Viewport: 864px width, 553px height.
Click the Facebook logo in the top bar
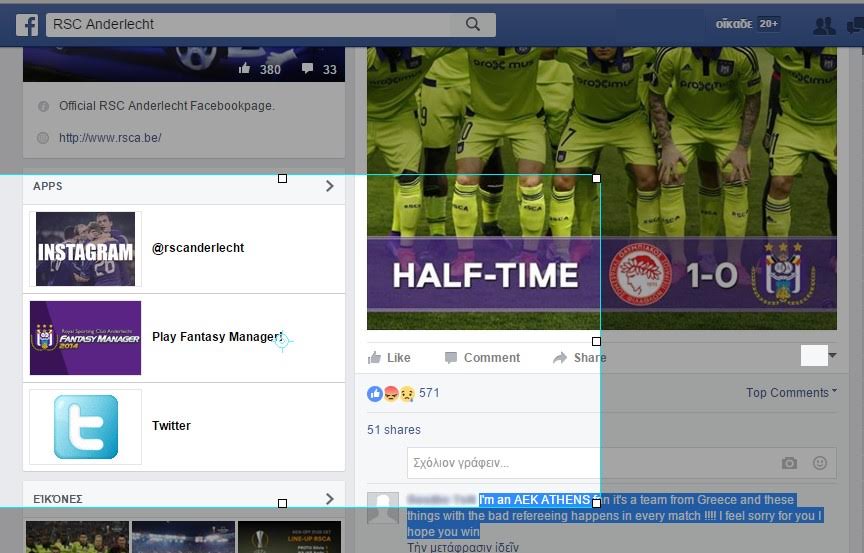tap(26, 24)
